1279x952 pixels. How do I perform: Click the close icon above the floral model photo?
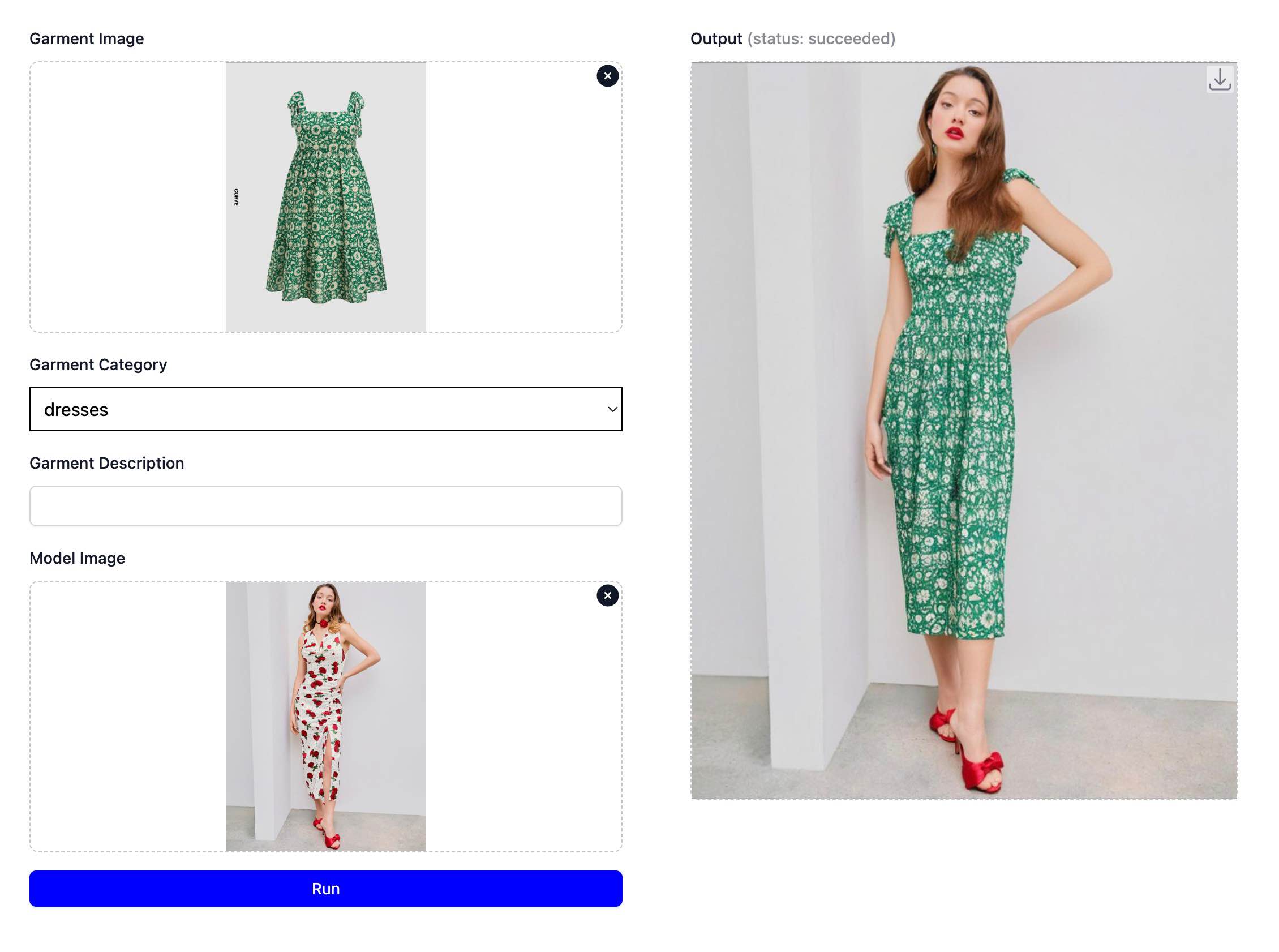coord(607,596)
